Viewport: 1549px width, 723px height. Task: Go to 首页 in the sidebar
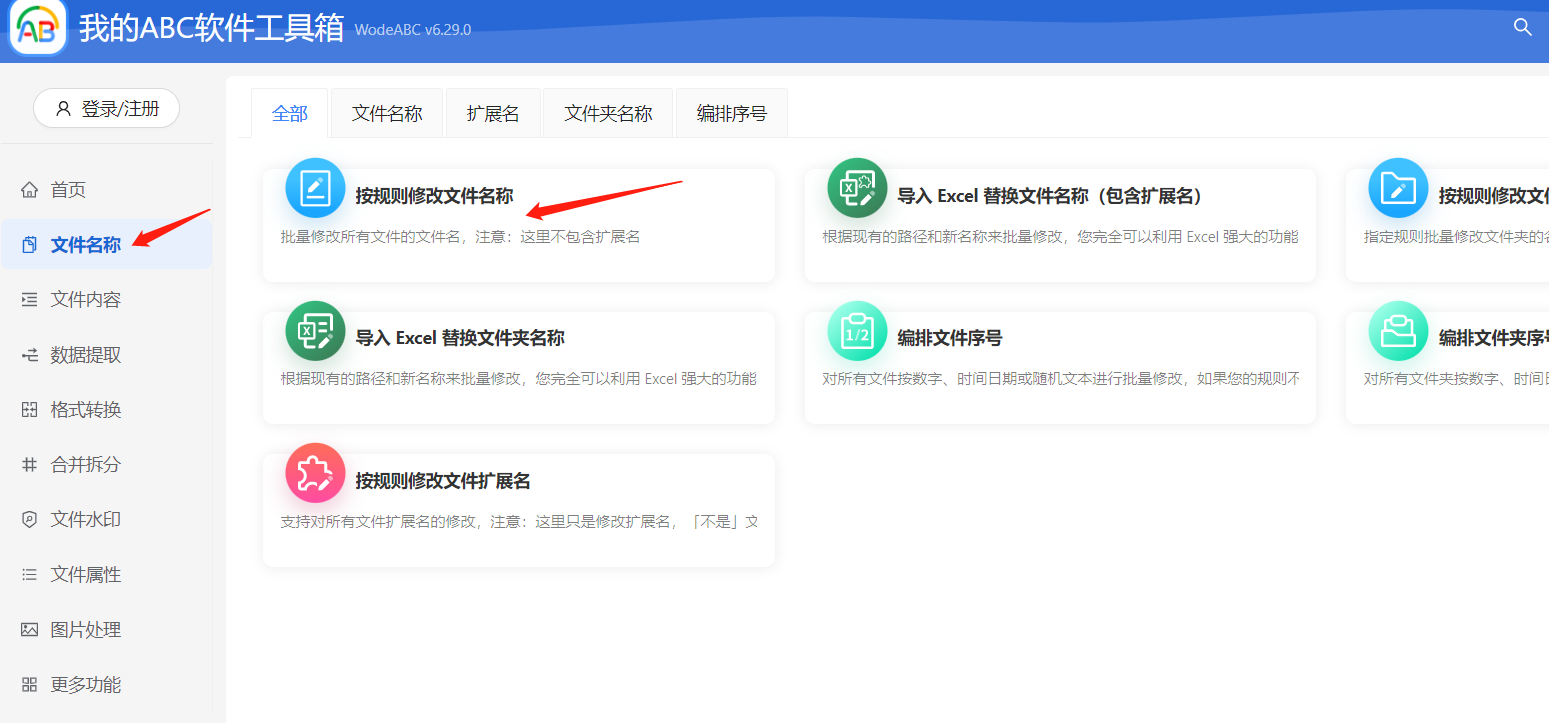point(68,190)
